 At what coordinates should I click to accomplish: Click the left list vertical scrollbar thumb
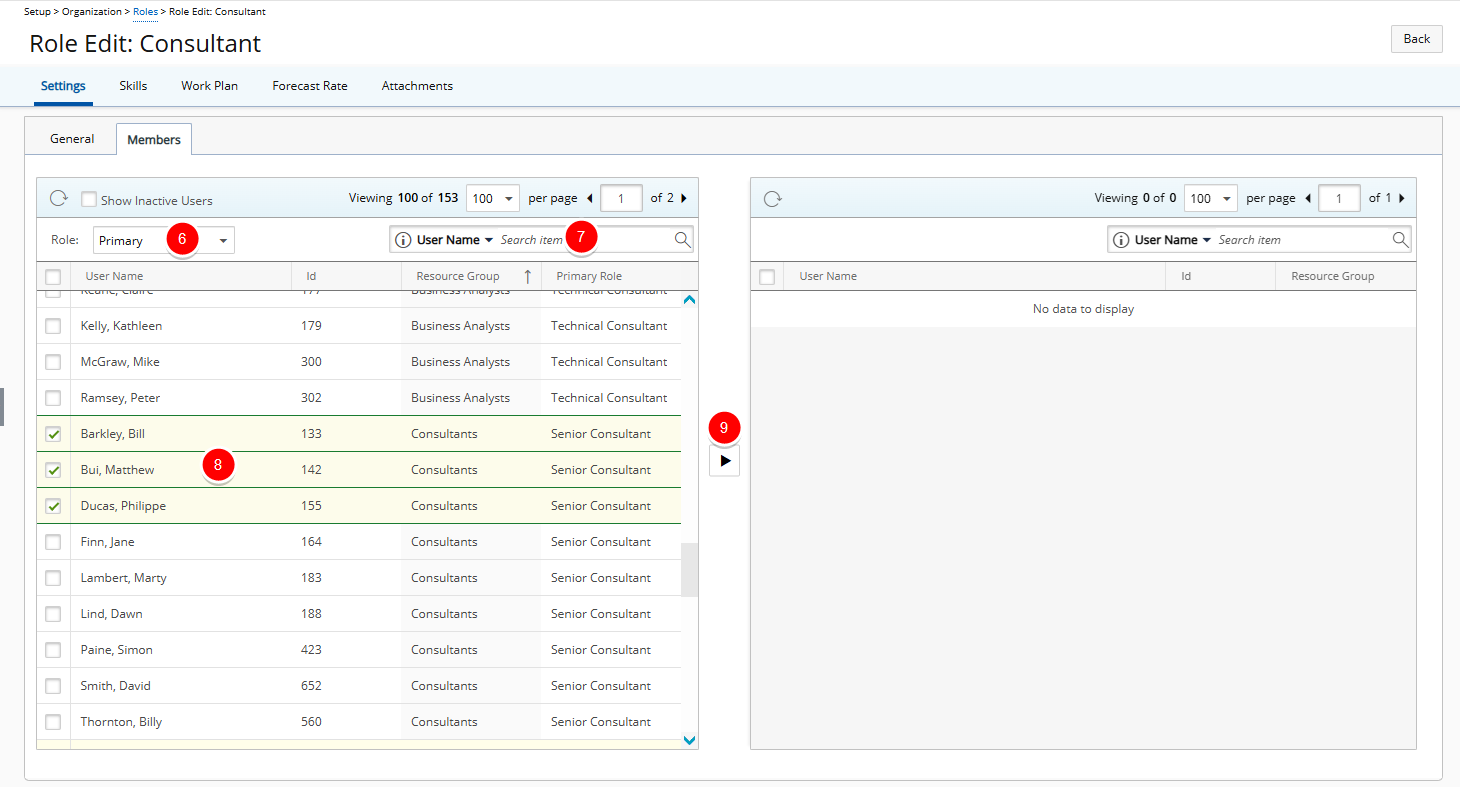(x=689, y=570)
